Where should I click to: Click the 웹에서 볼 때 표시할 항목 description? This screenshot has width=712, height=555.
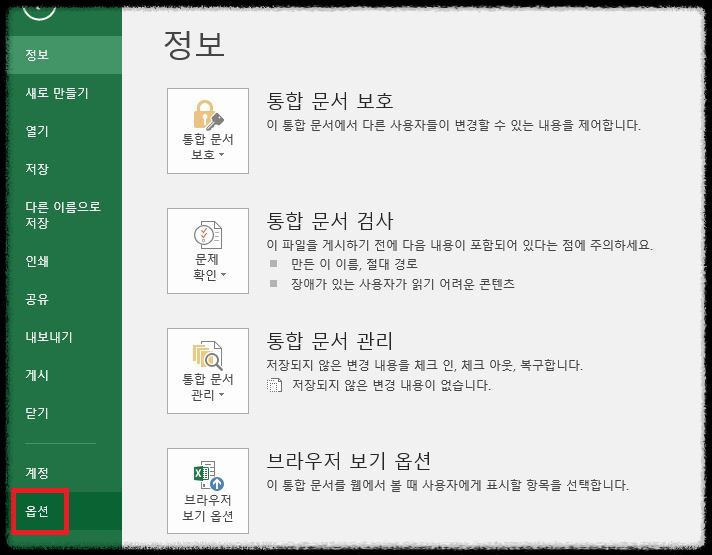[x=448, y=485]
